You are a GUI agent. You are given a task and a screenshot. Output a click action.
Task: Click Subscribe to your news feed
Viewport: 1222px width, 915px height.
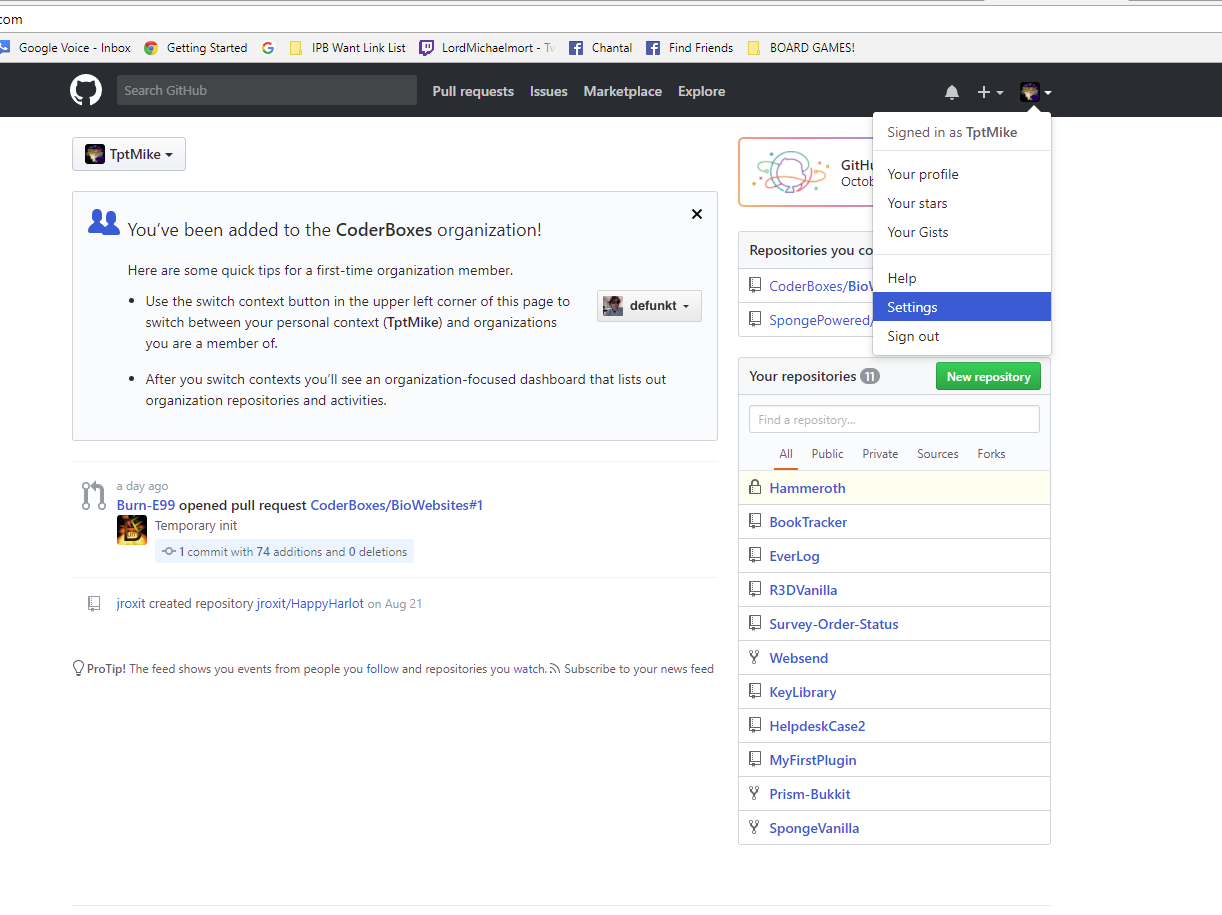[x=639, y=669]
